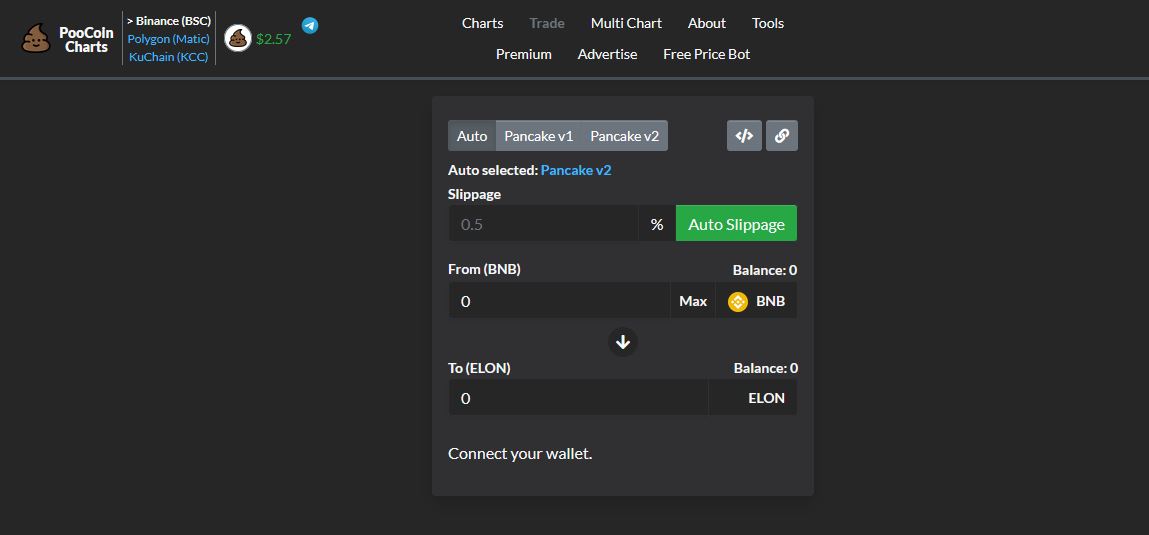Focus the Slippage percentage input field

click(x=543, y=224)
